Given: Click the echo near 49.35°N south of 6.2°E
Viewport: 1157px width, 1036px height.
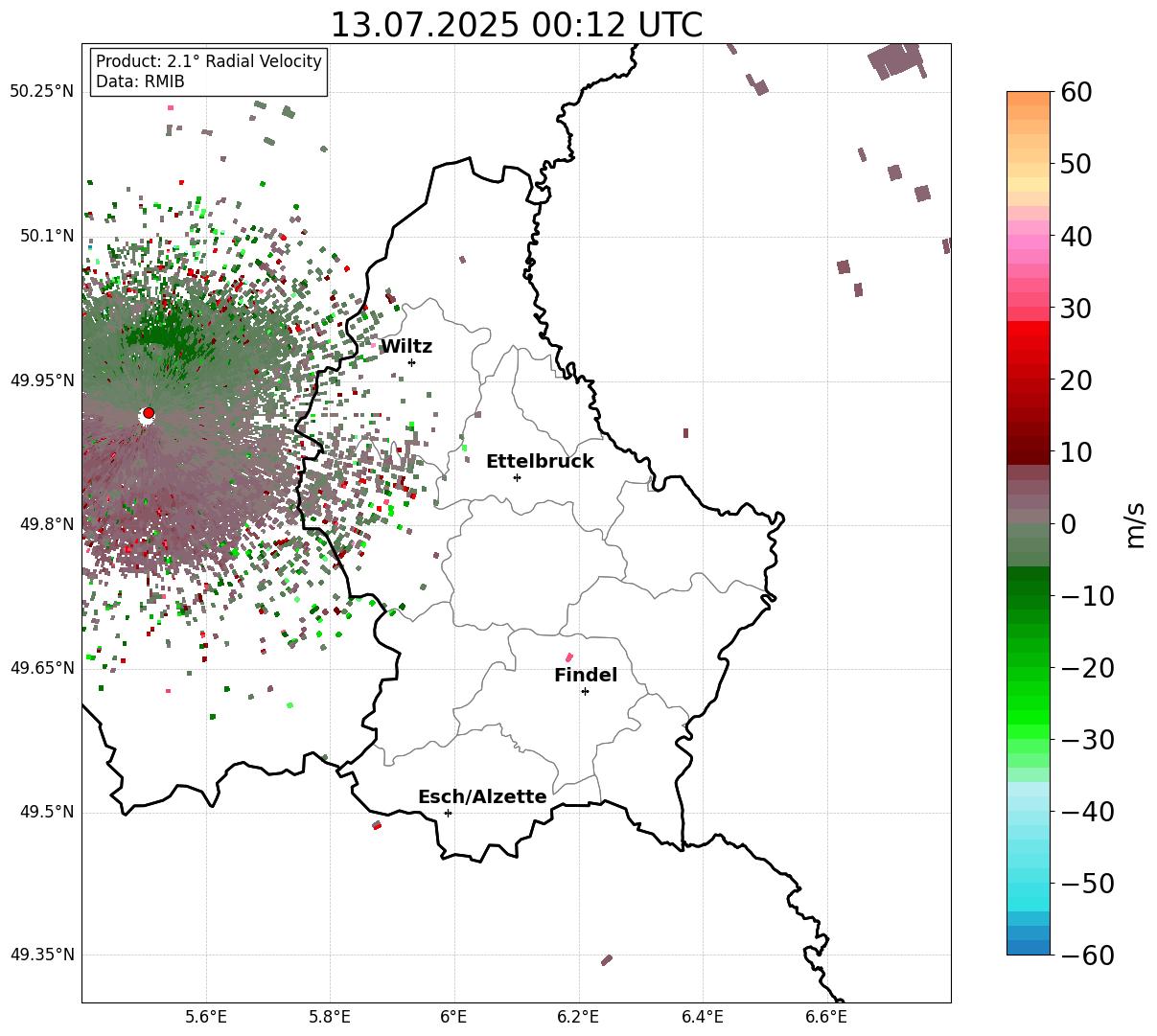Looking at the screenshot, I should point(607,959).
